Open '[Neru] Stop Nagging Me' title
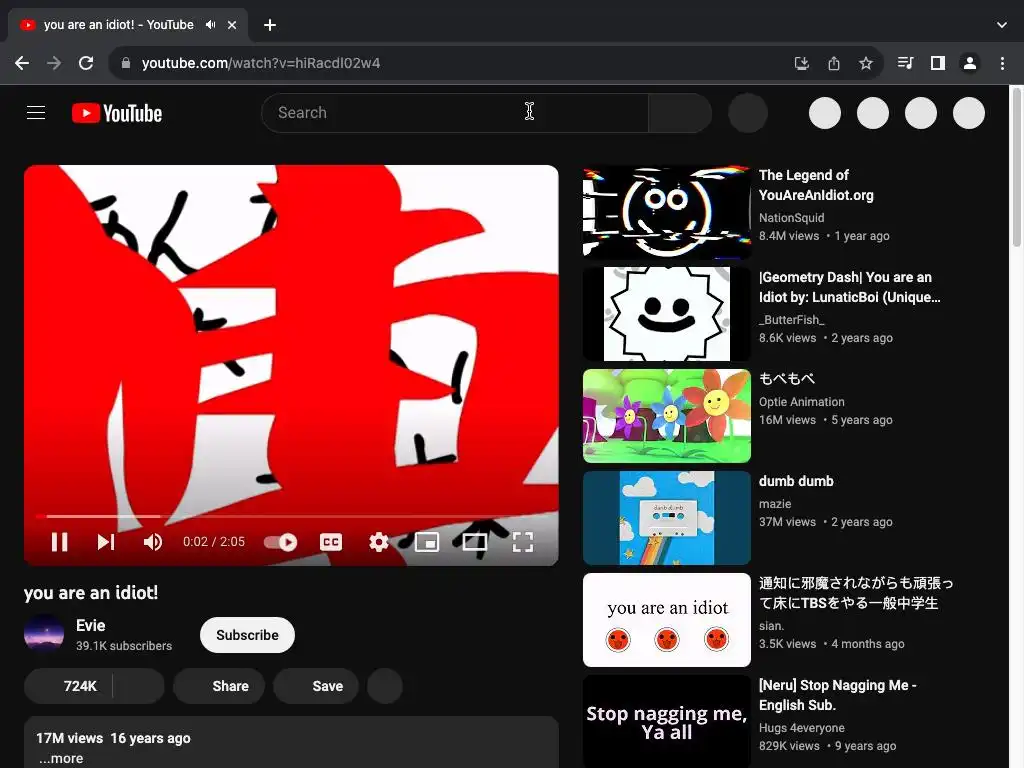The width and height of the screenshot is (1024, 768). 838,695
